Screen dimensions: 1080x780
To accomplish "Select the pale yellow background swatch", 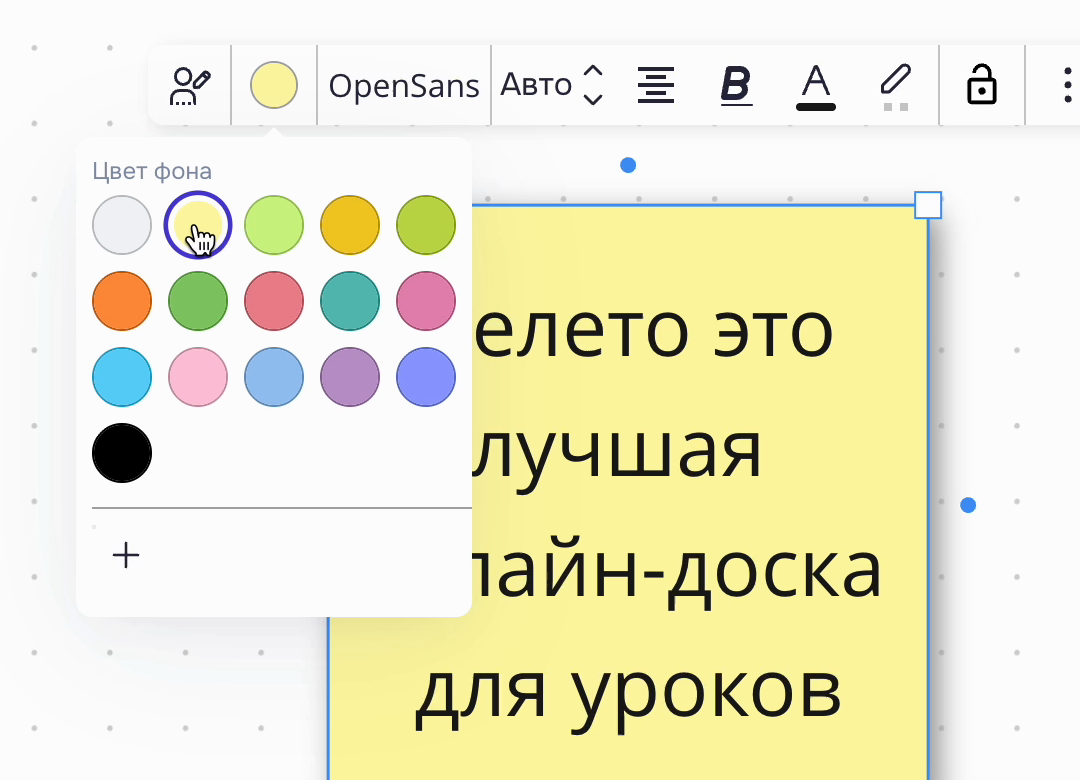I will [x=198, y=225].
